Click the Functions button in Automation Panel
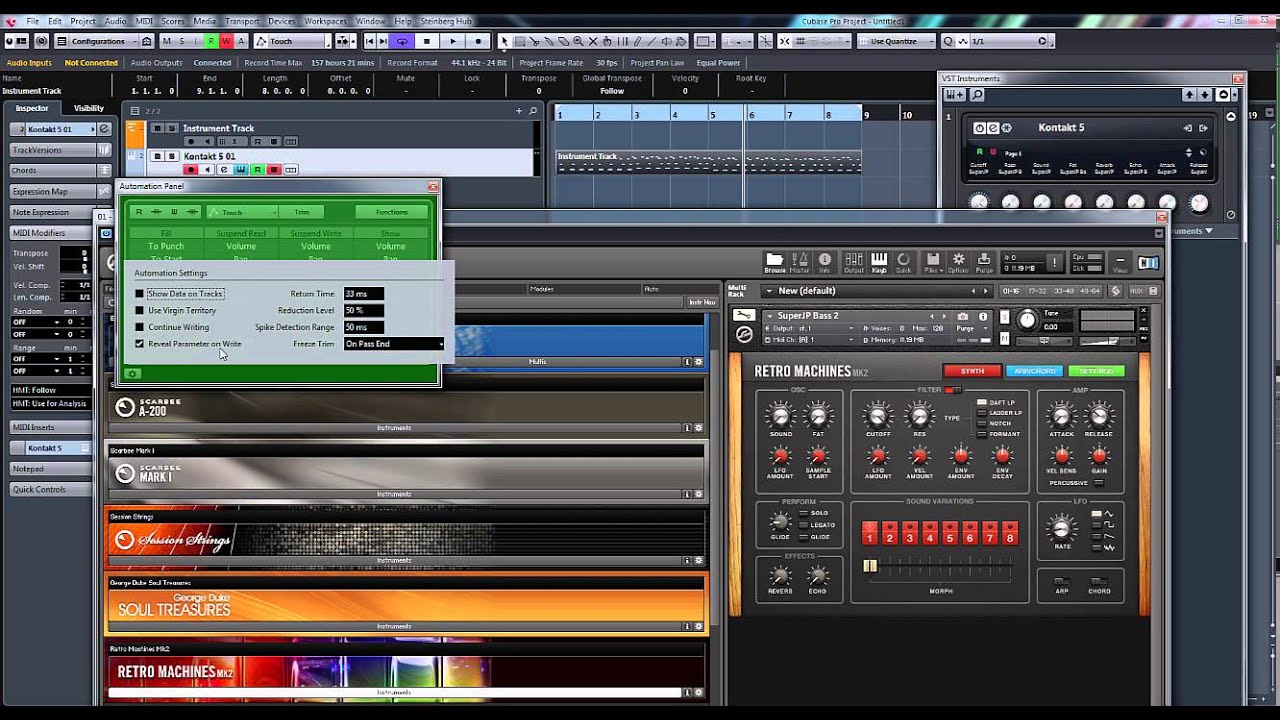 [x=391, y=212]
